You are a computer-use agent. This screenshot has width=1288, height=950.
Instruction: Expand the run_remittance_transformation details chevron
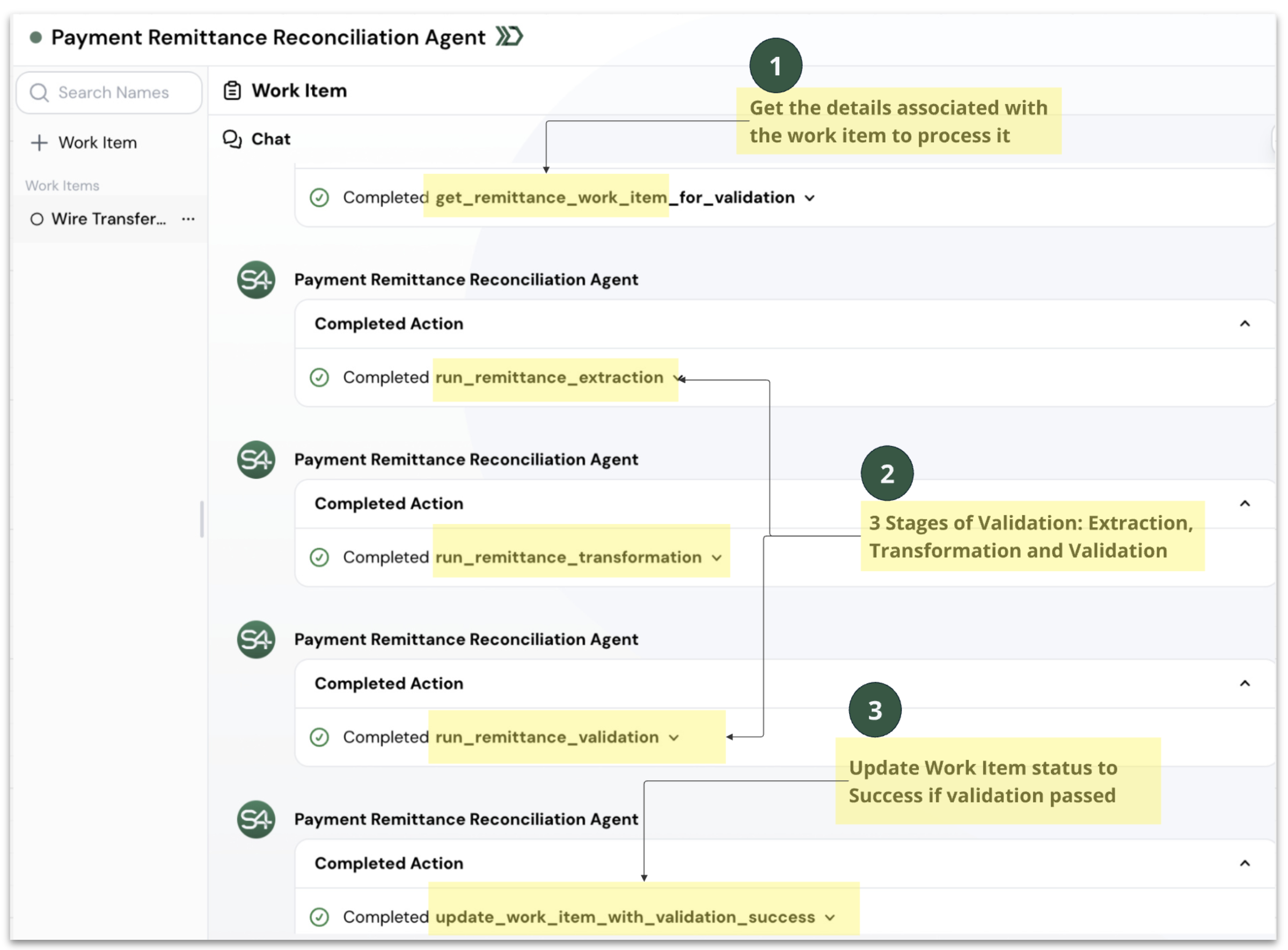coord(716,558)
